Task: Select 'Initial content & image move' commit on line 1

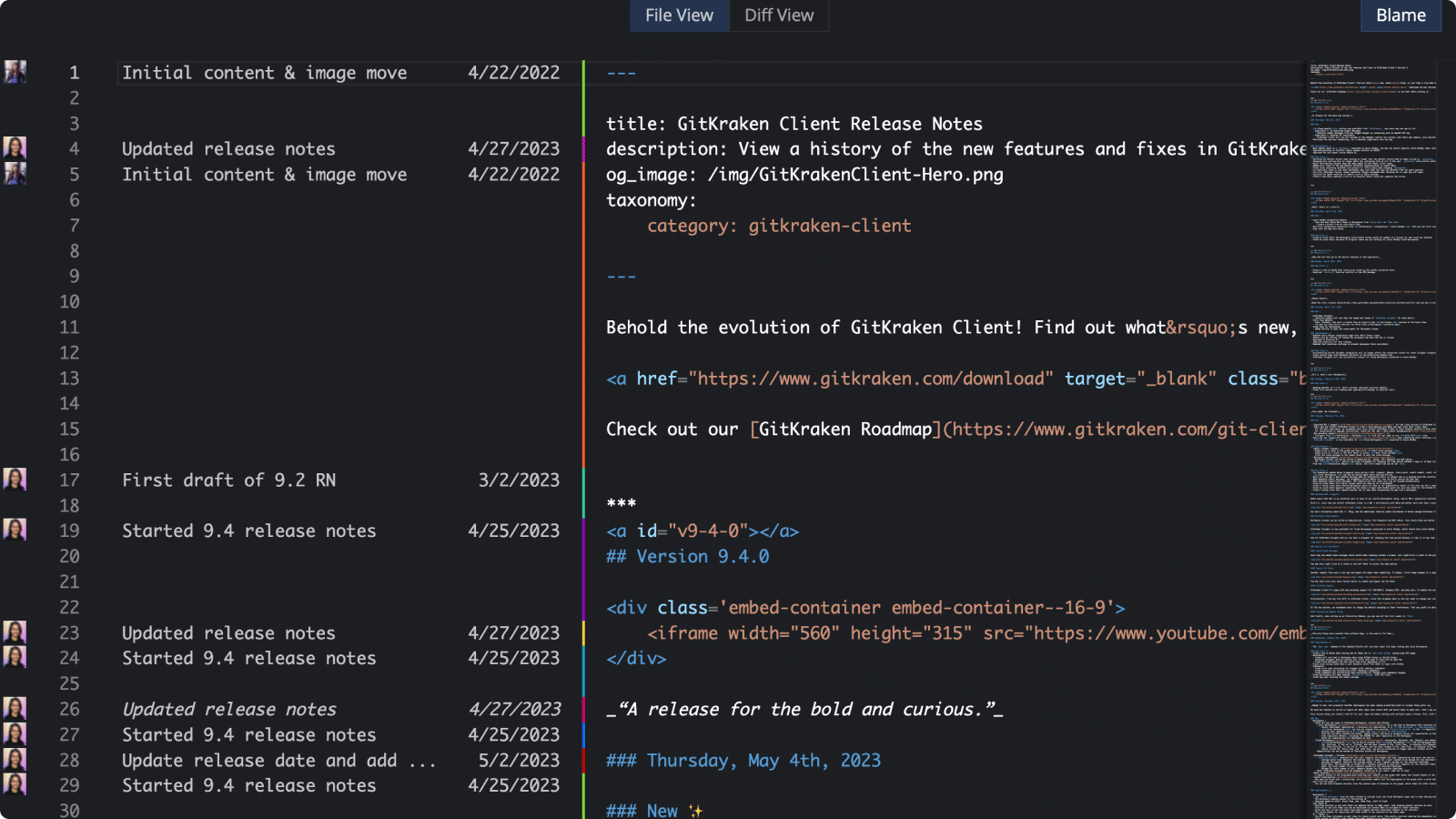Action: pos(265,73)
